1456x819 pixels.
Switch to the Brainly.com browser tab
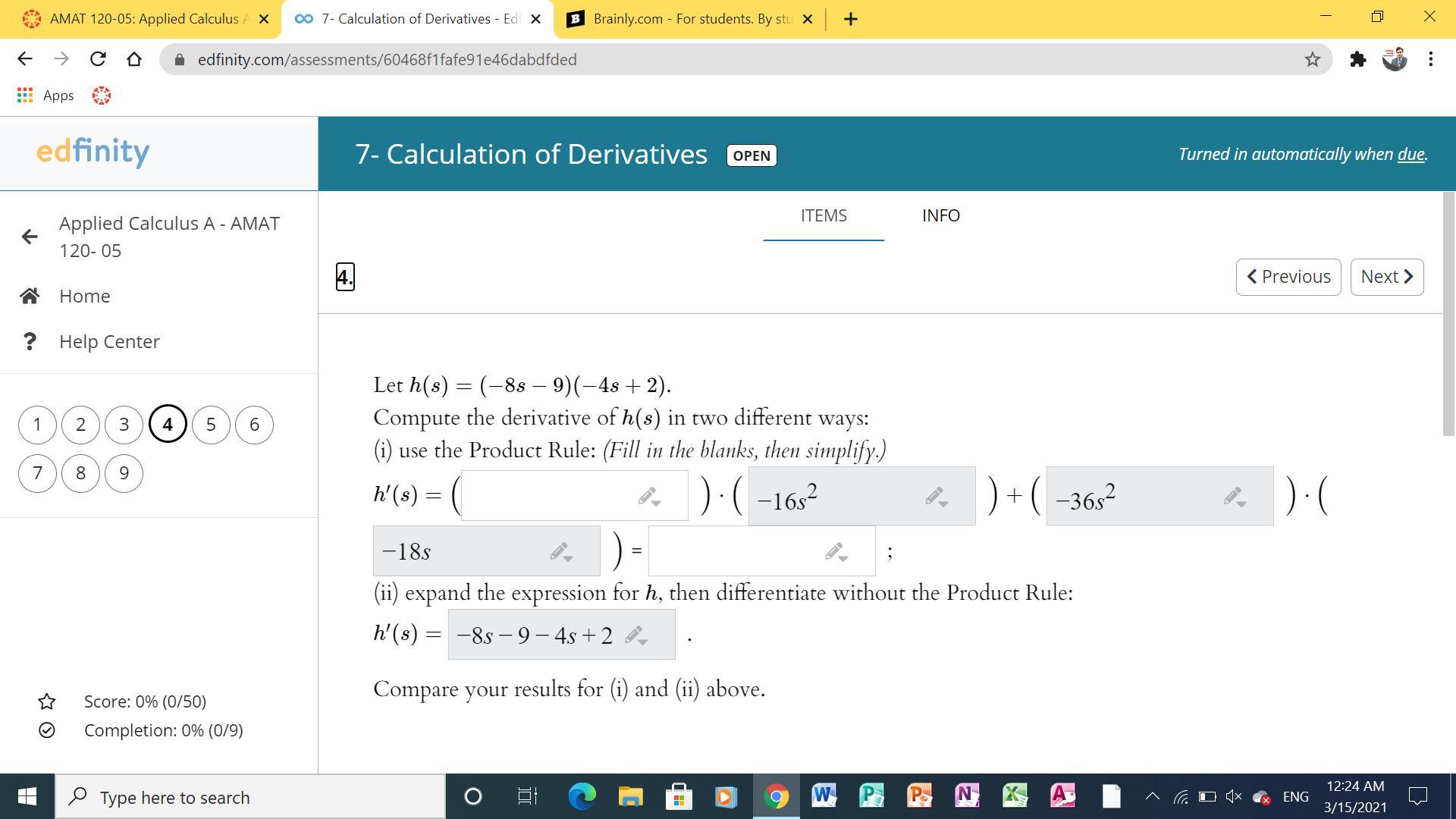pos(689,19)
